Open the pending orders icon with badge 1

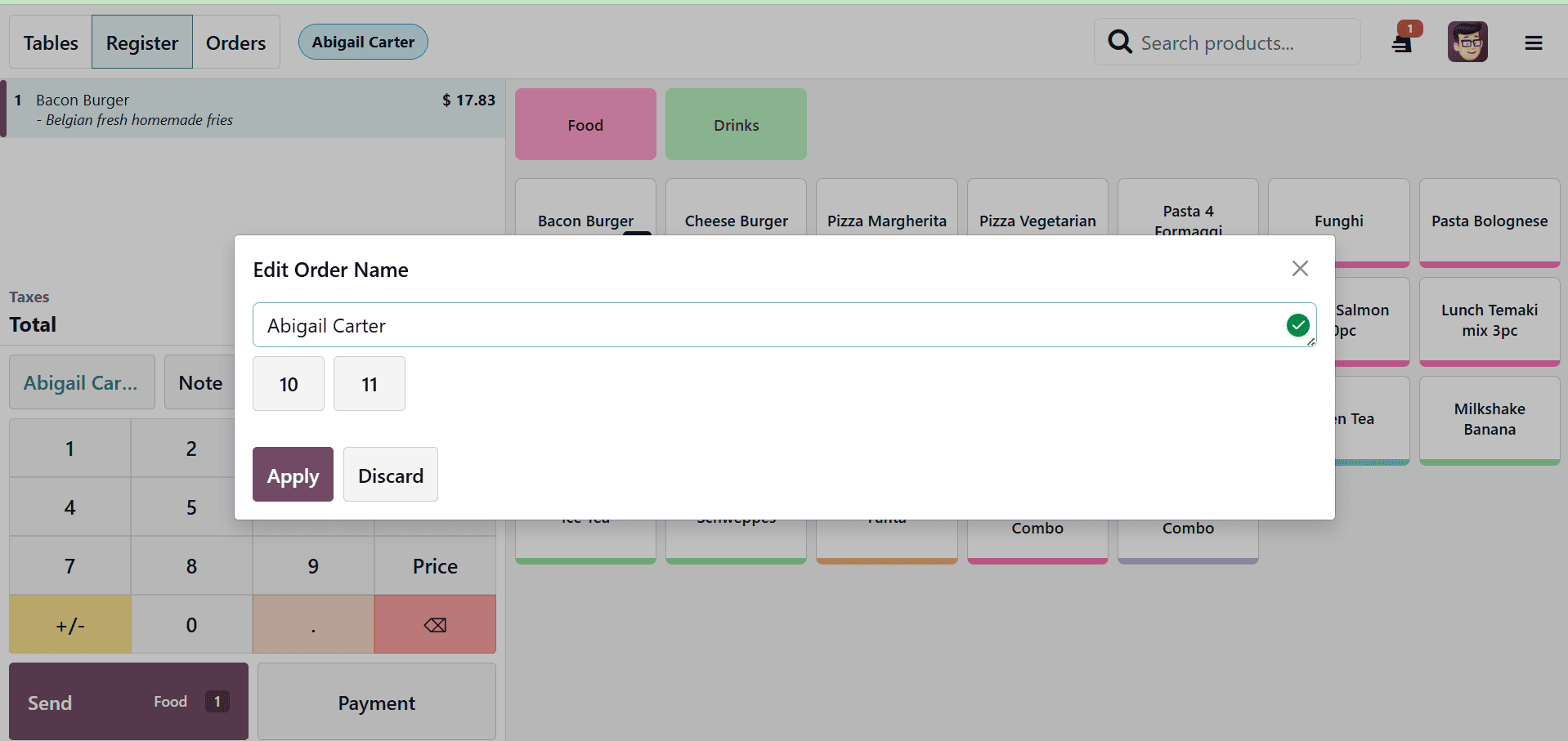[1401, 42]
